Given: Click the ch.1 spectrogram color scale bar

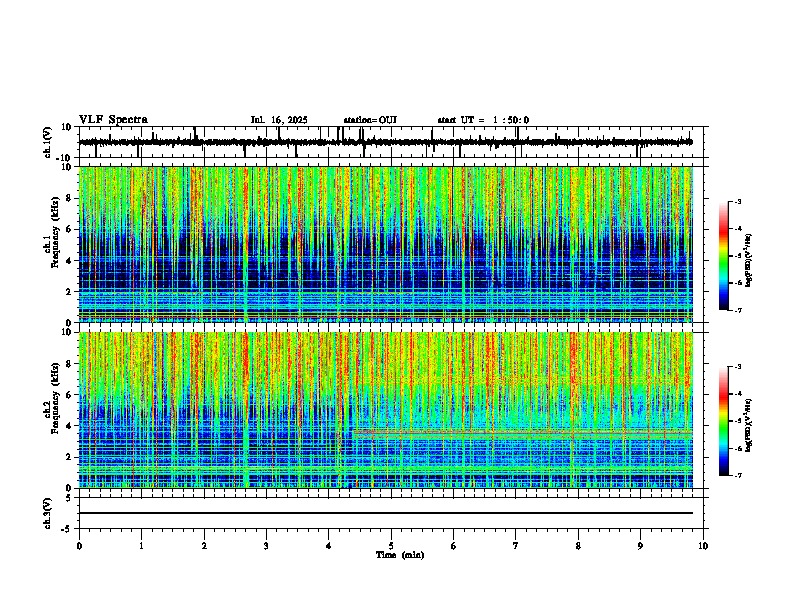Looking at the screenshot, I should [x=723, y=256].
